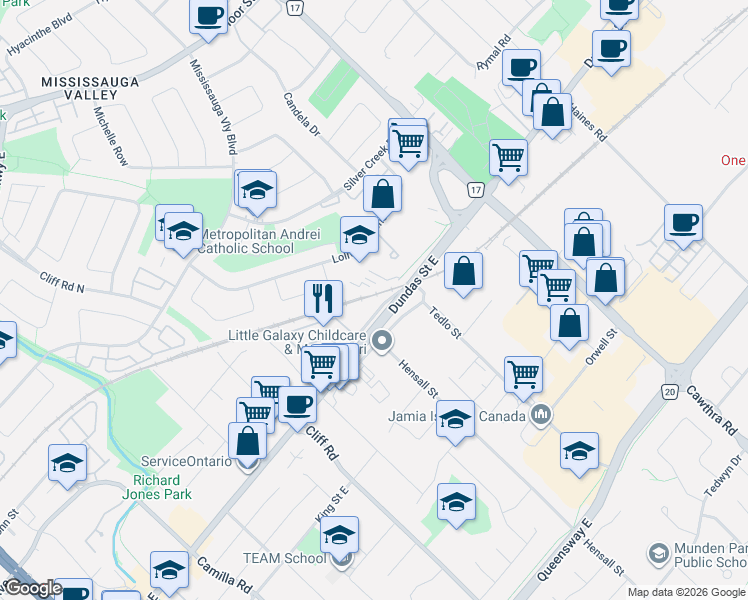Screen dimensions: 748x600
Task: Select the Metropolitan Andrei Catholic School label
Action: click(x=259, y=241)
